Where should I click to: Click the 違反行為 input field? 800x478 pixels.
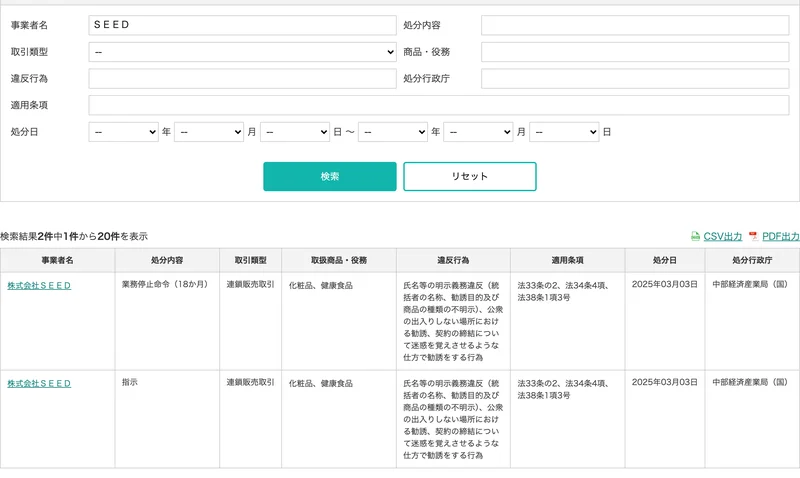(242, 79)
